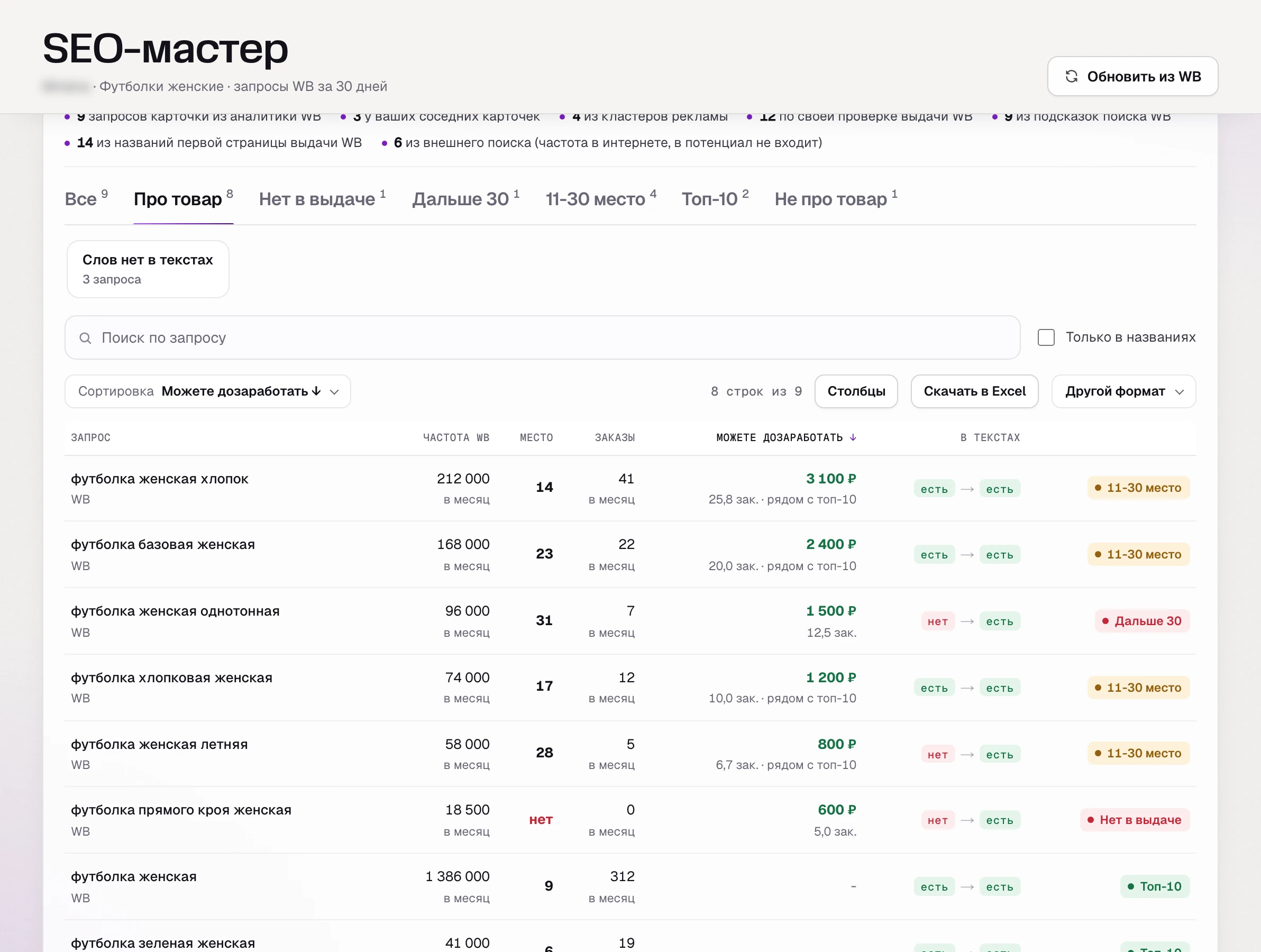Select row футболка женская летняя
Image resolution: width=1261 pixels, height=952 pixels.
tap(630, 754)
